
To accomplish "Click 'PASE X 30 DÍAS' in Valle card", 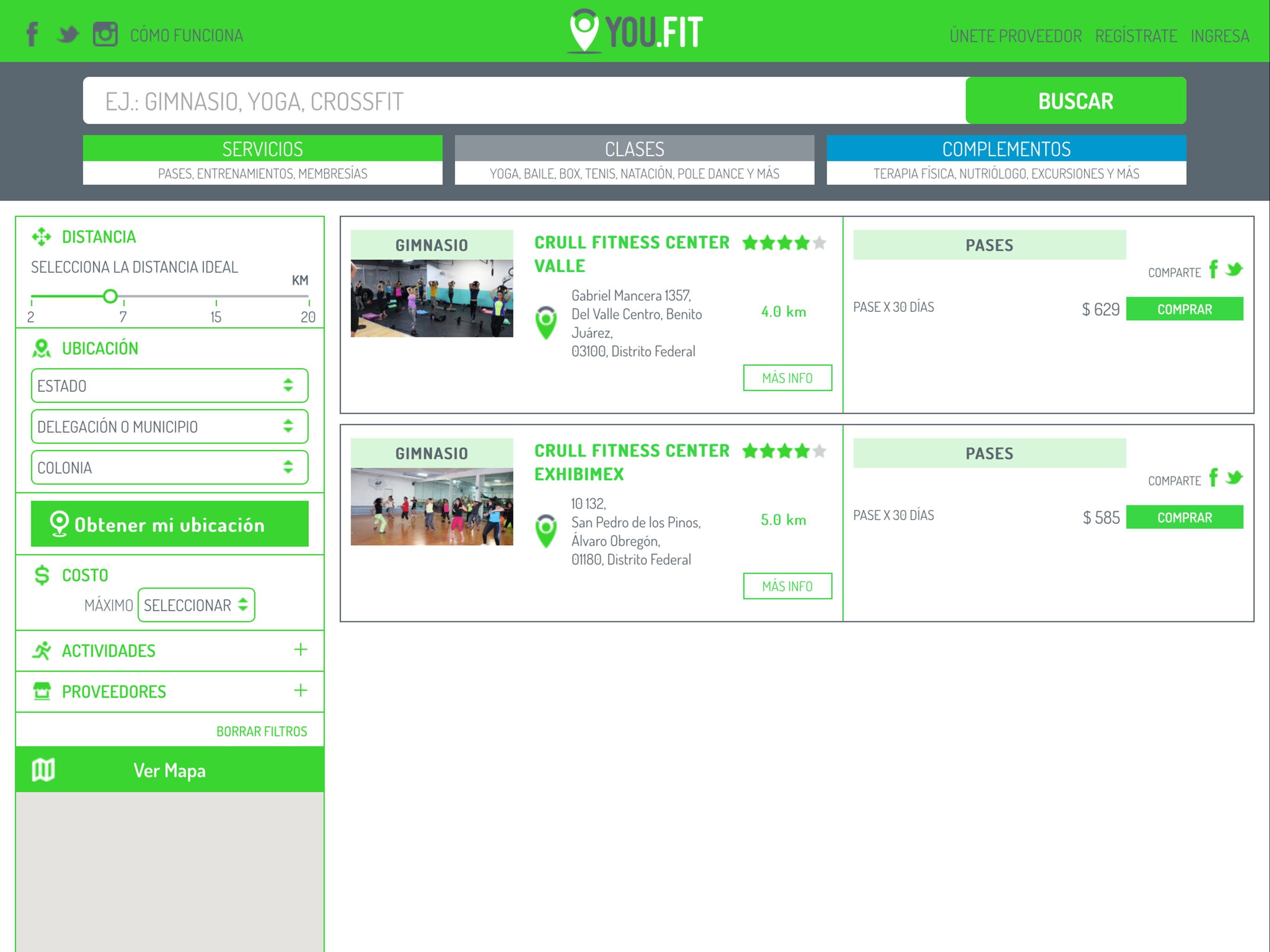I will coord(893,307).
